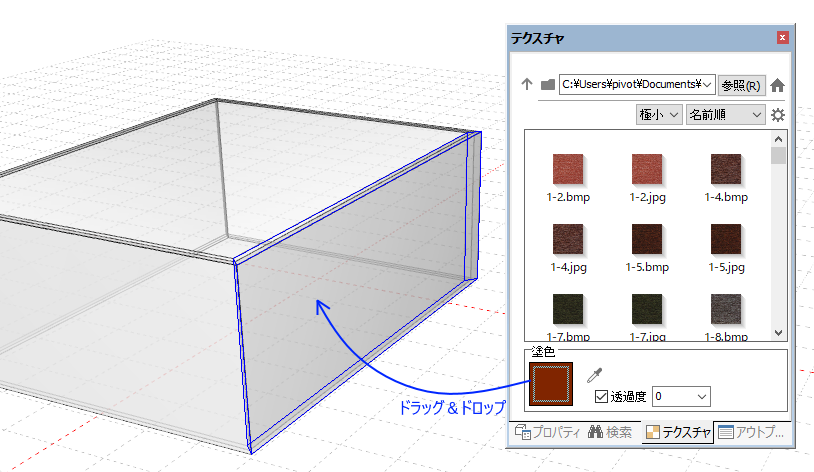This screenshot has width=814, height=472.
Task: Switch to the プロパティ tab
Action: click(547, 433)
